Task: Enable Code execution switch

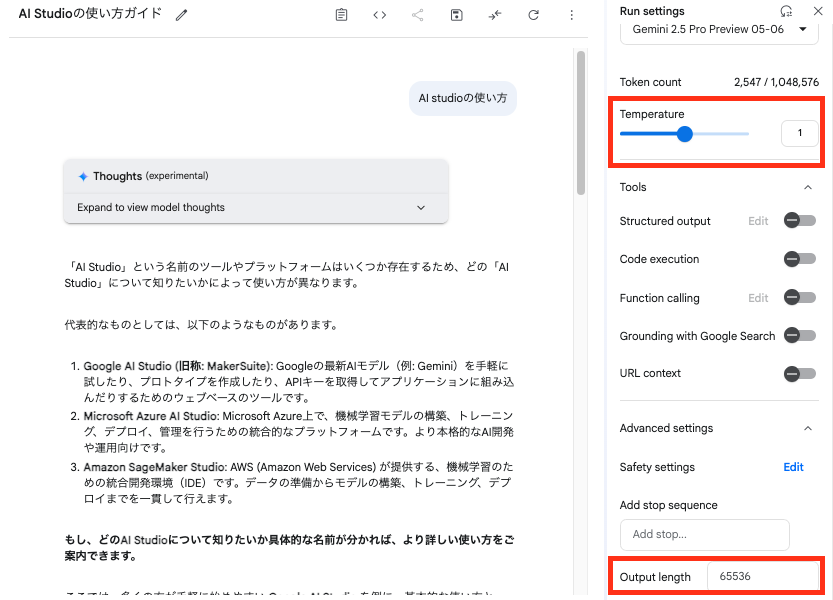Action: point(800,259)
